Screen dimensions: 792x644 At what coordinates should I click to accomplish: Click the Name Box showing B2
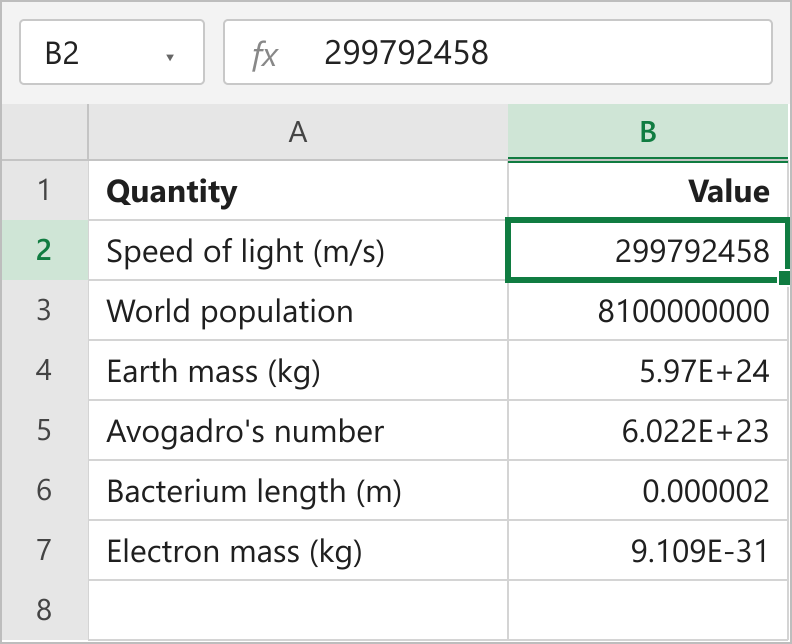[112, 52]
